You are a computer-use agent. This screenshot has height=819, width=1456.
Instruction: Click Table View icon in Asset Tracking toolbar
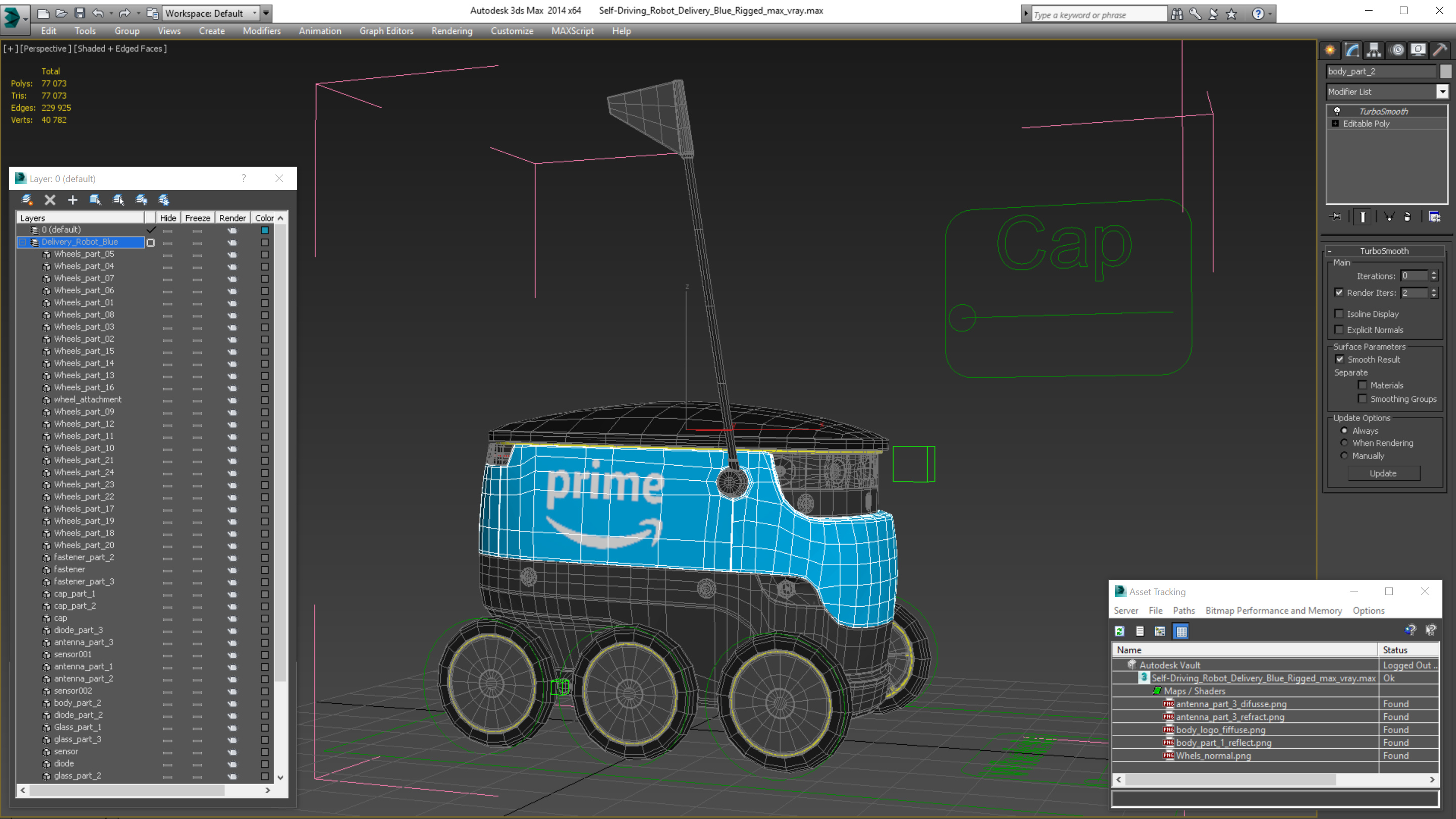1181,631
